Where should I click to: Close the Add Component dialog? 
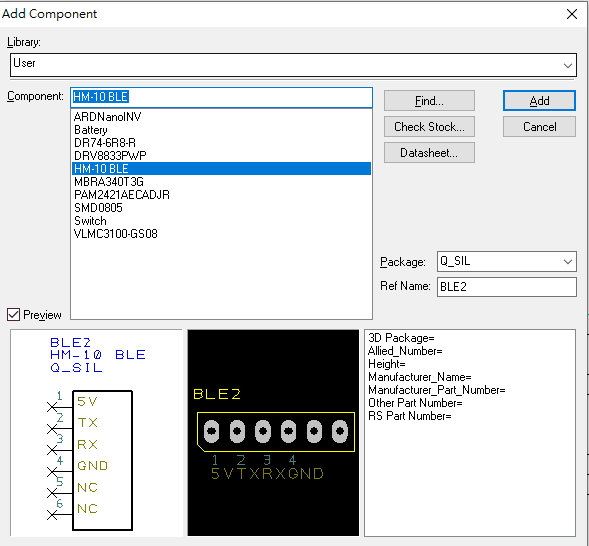point(572,14)
